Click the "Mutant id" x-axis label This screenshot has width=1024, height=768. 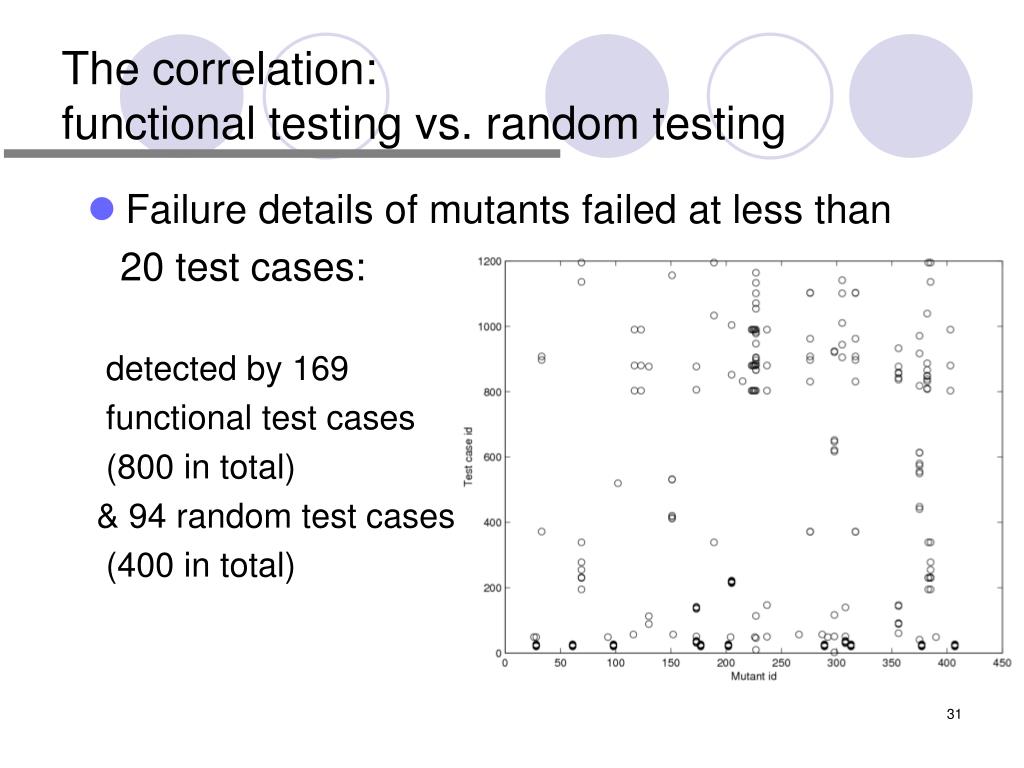click(754, 677)
